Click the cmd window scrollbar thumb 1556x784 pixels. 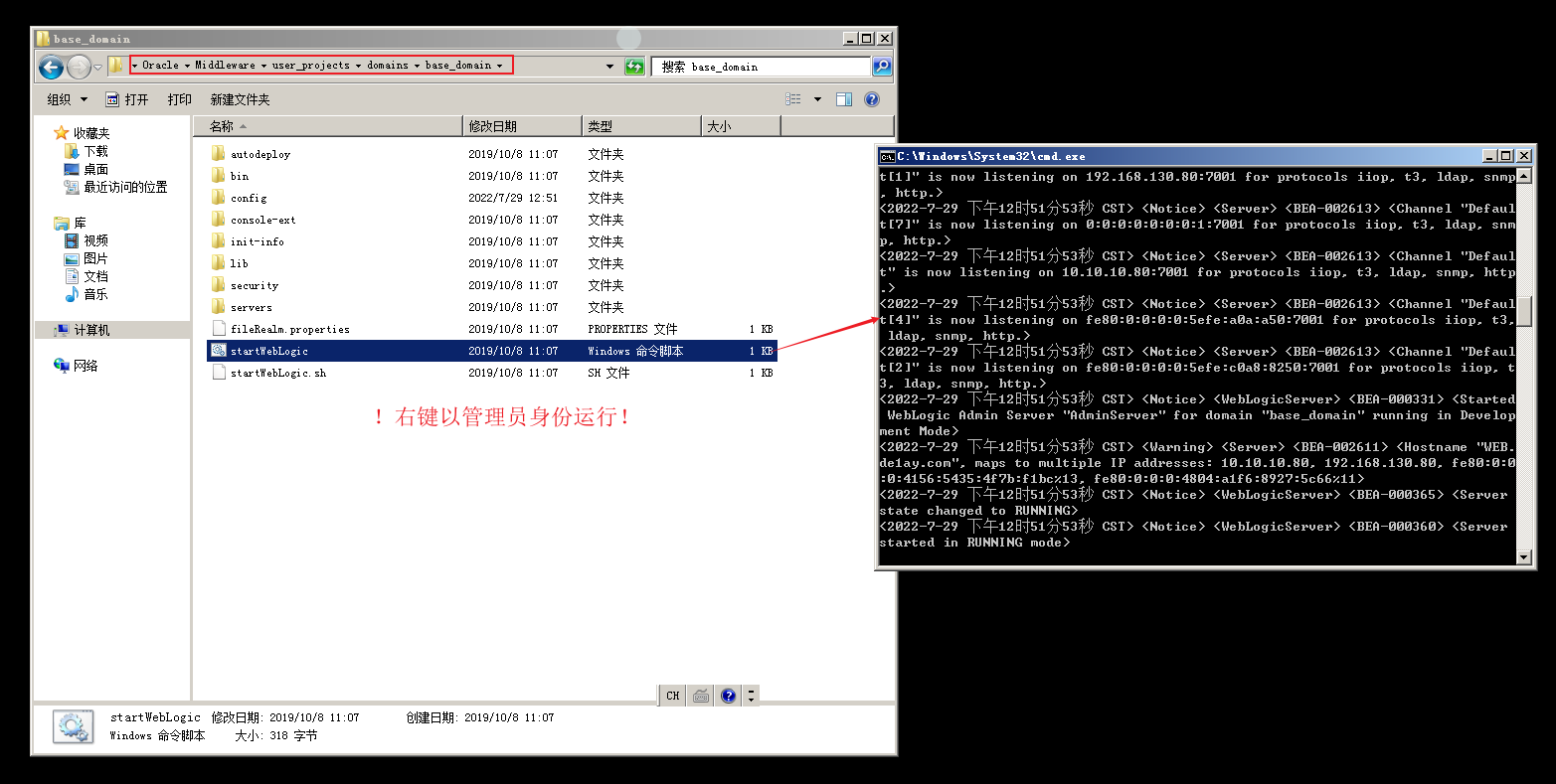[x=1524, y=310]
